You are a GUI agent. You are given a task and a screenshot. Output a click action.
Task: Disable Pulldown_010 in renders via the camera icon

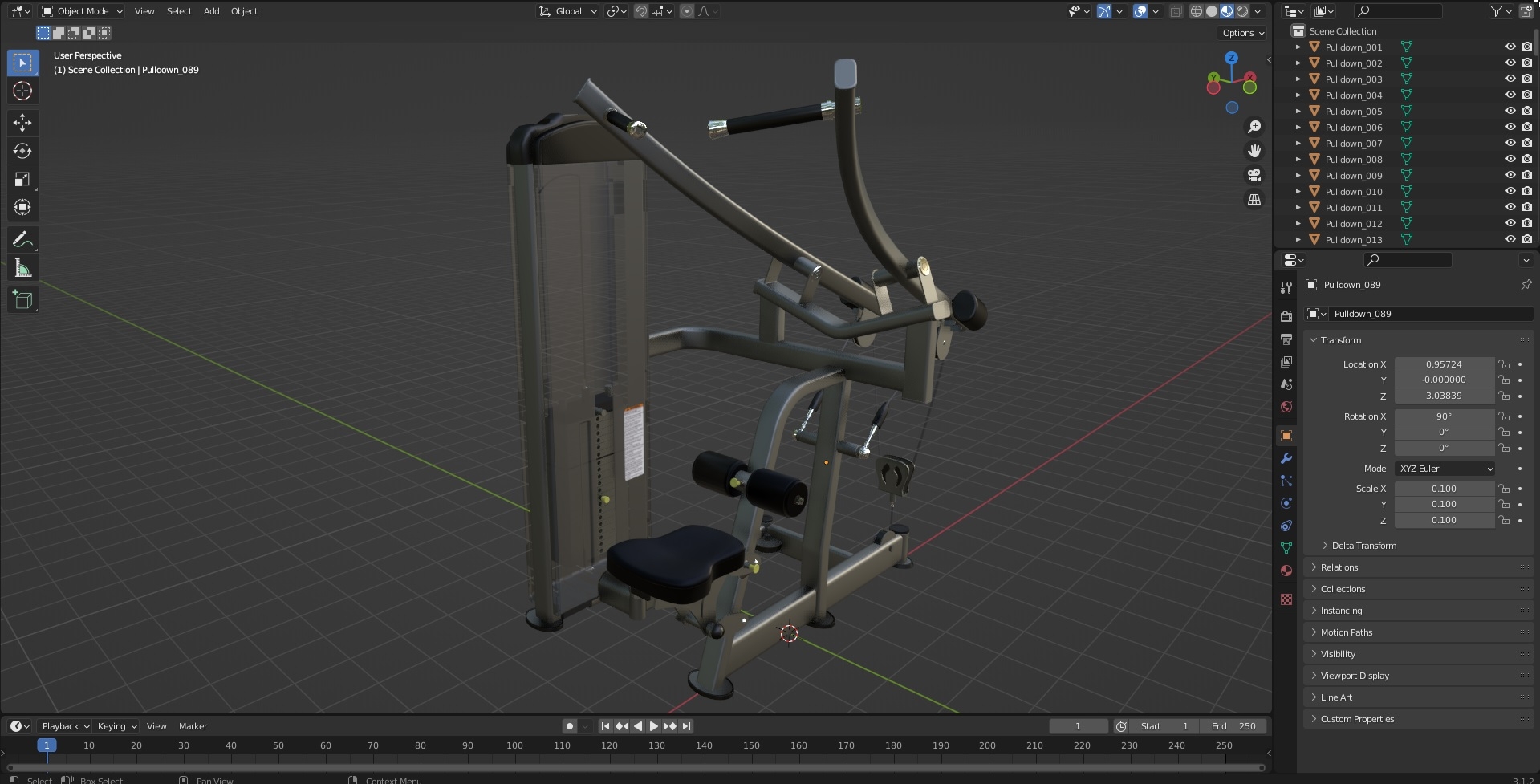(x=1526, y=191)
